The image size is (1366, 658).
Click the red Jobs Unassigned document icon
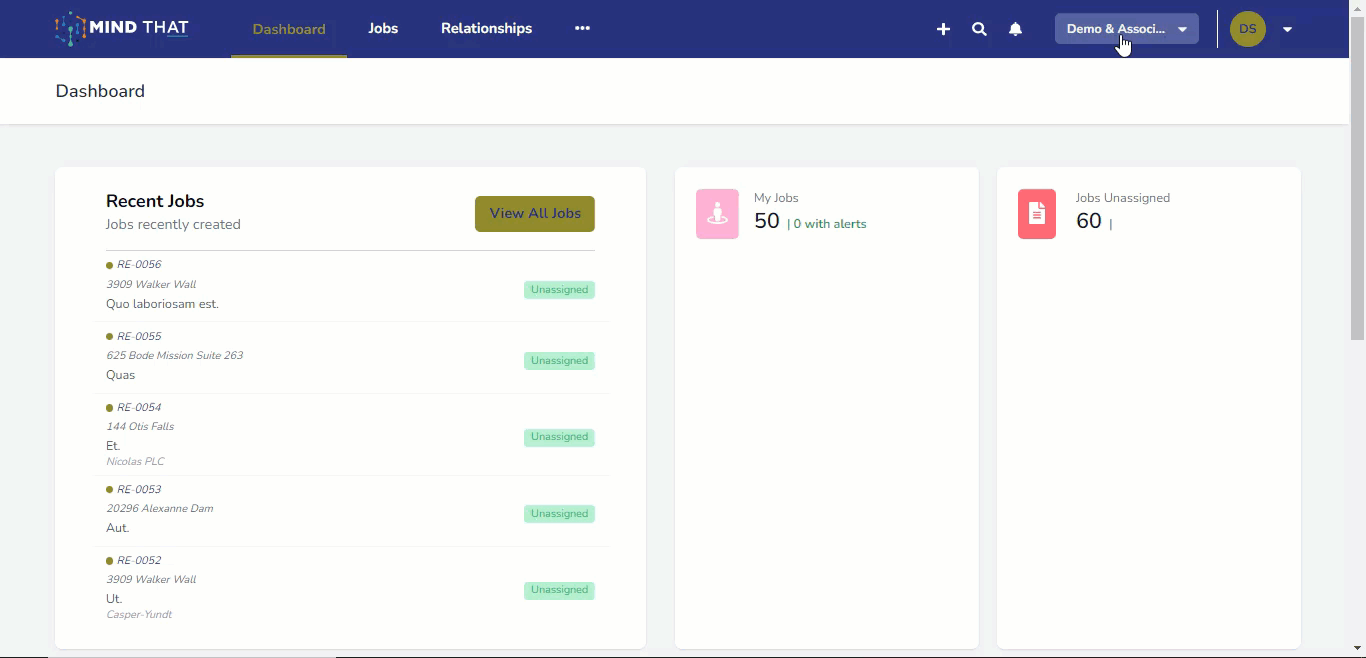coord(1037,214)
